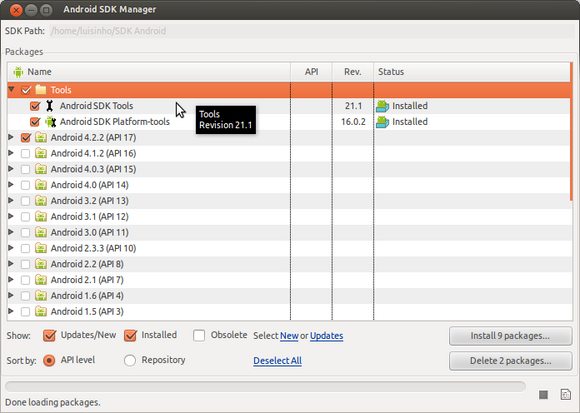Click the Android SDK Platform-tools robot icon
This screenshot has height=413, width=580.
(x=50, y=122)
